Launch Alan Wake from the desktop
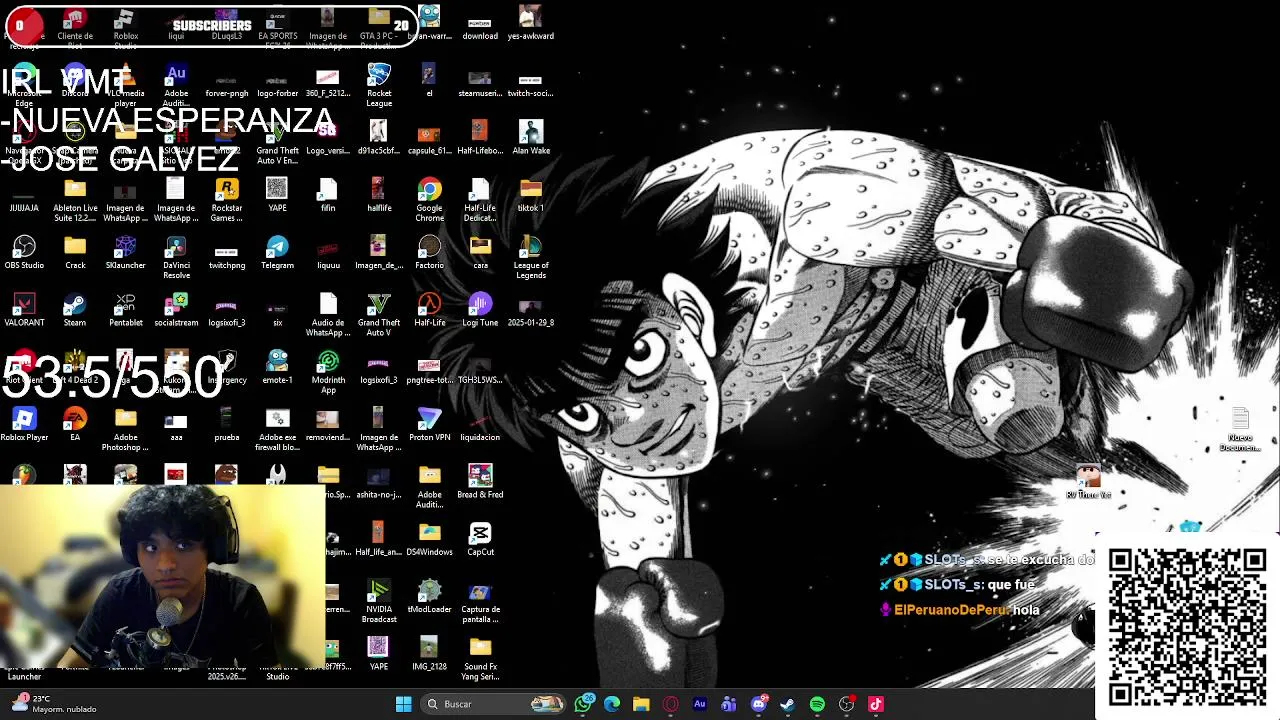 pos(531,138)
